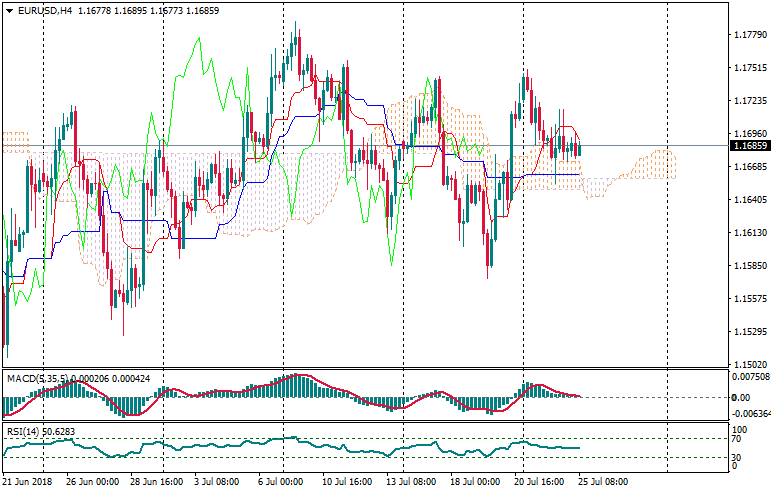Select the right end of the blue Kijun line
The height and width of the screenshot is (493, 771).
(578, 174)
